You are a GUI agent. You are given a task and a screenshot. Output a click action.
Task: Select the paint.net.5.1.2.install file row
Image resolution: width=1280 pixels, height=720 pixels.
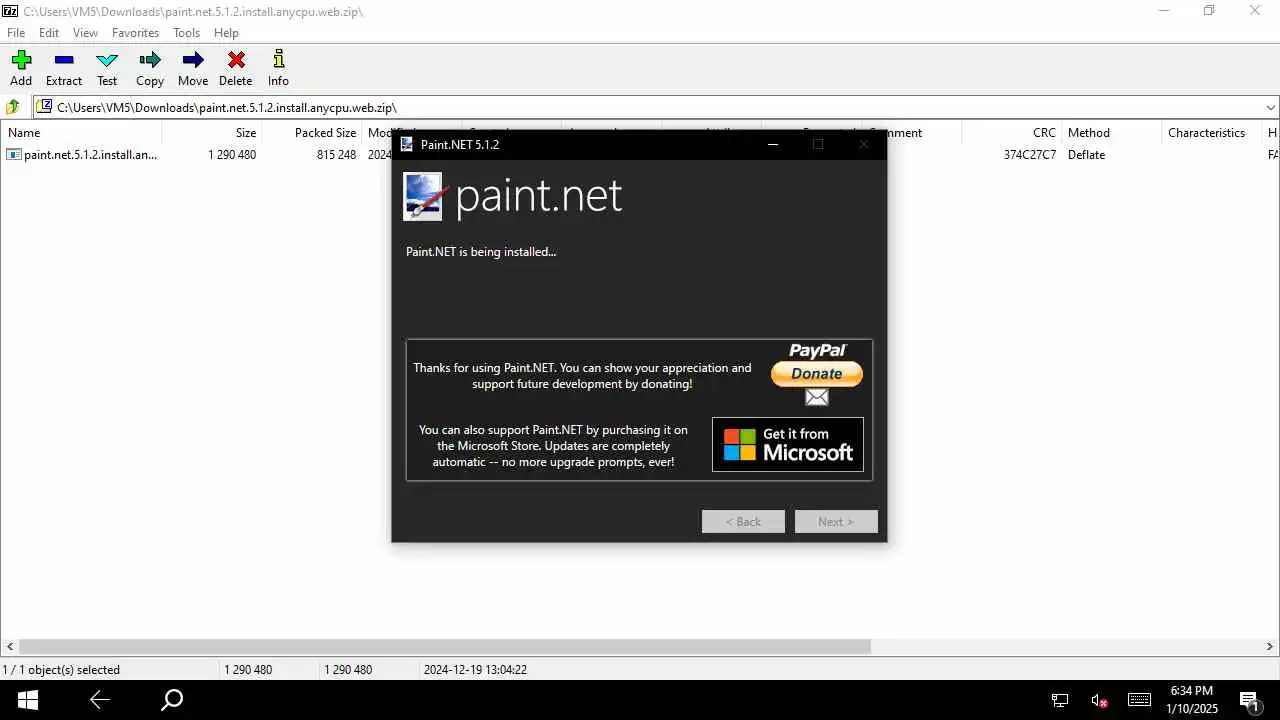[x=81, y=155]
